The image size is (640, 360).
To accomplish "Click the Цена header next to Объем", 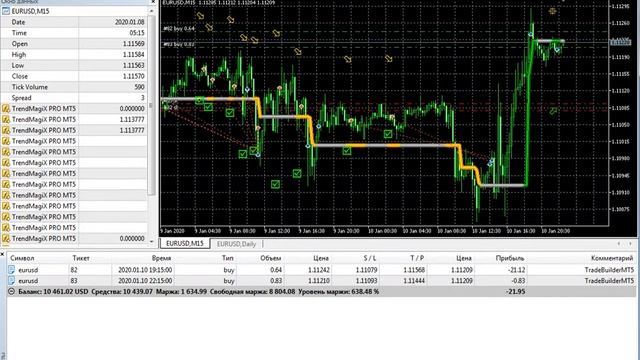I will [x=321, y=258].
